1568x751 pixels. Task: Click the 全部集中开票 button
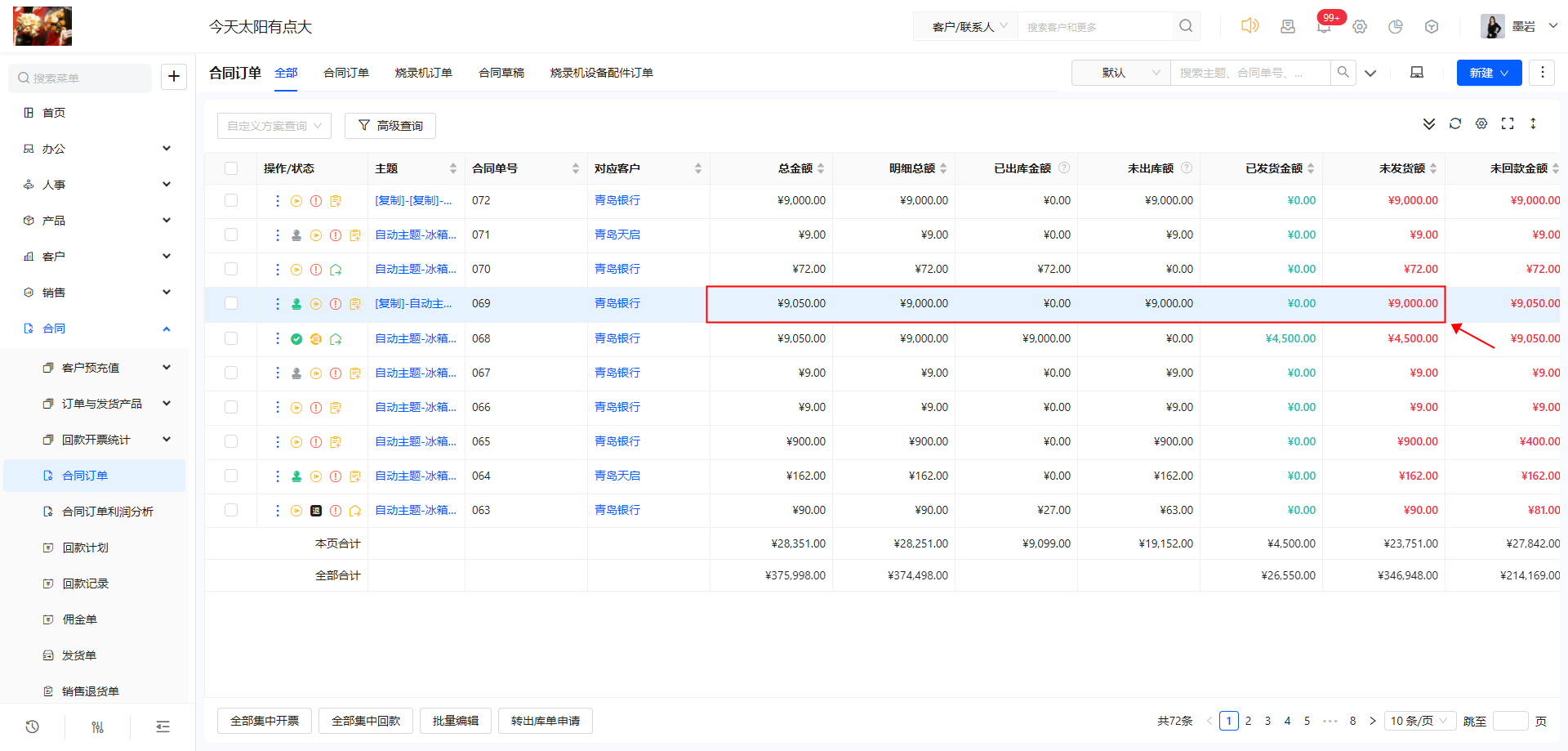pyautogui.click(x=265, y=721)
